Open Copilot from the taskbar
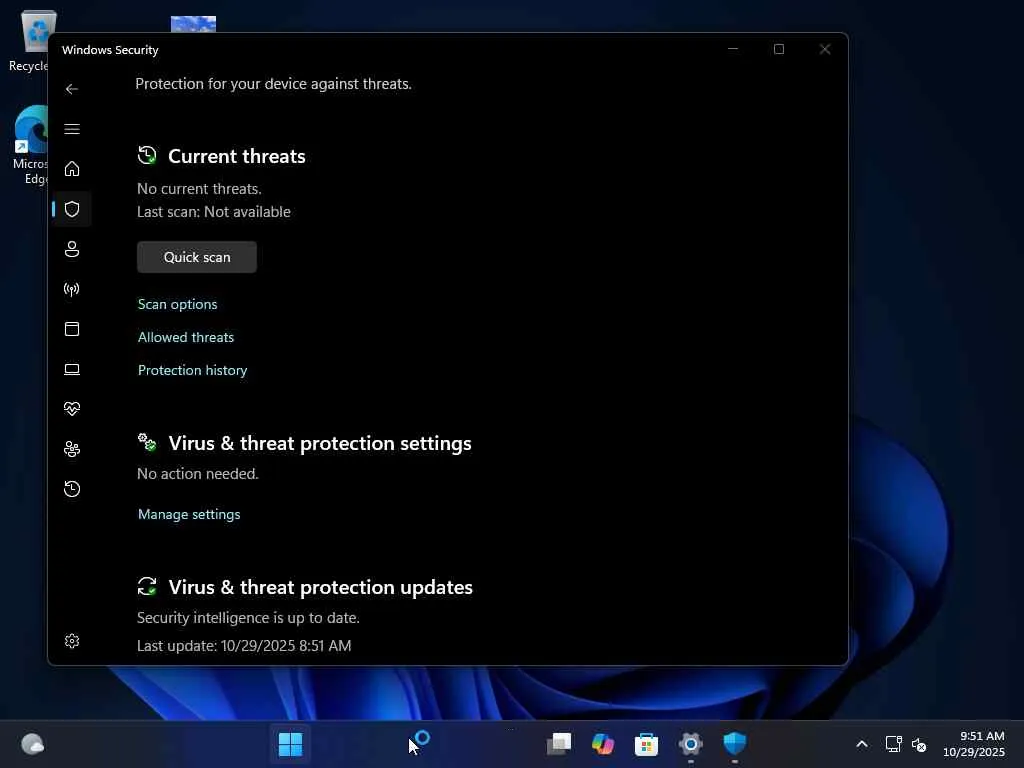Image resolution: width=1024 pixels, height=768 pixels. [x=602, y=744]
